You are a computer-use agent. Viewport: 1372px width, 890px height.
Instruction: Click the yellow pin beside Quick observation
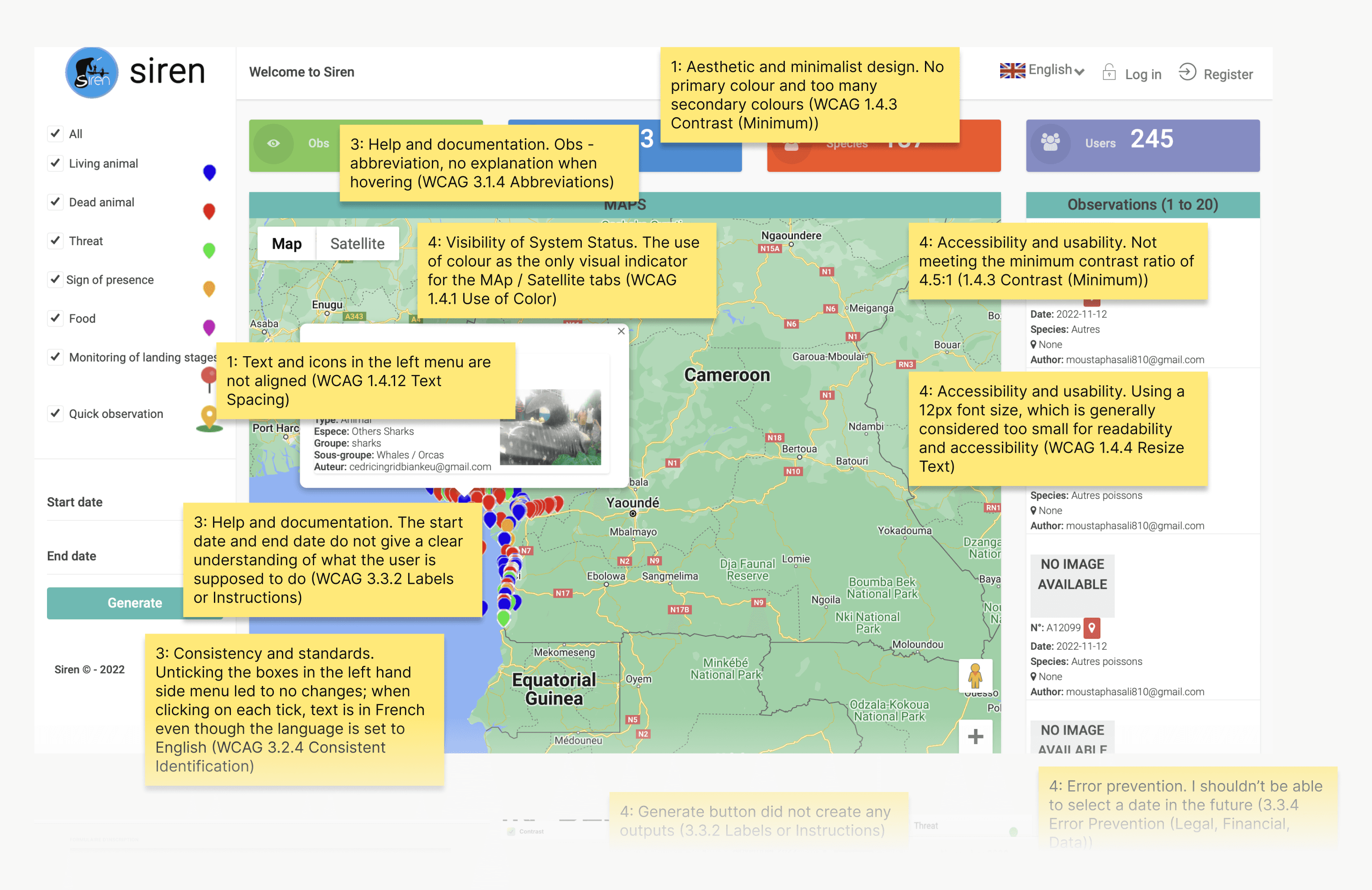(209, 418)
